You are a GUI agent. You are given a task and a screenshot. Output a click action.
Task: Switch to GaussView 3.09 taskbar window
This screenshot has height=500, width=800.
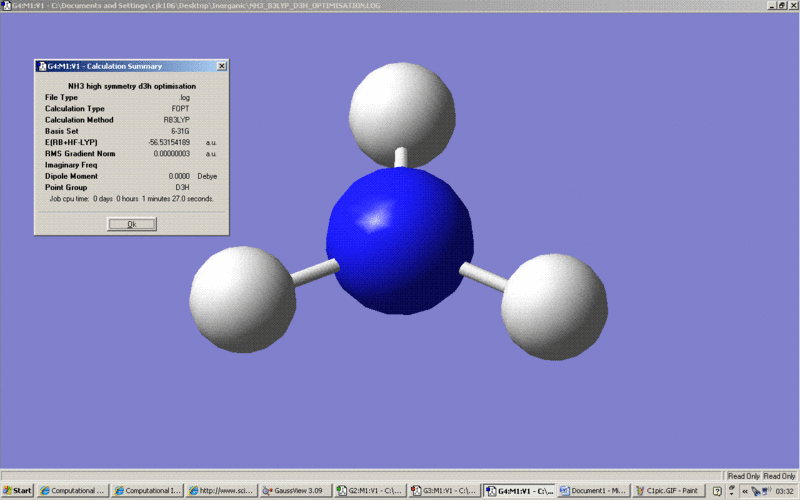pyautogui.click(x=296, y=491)
